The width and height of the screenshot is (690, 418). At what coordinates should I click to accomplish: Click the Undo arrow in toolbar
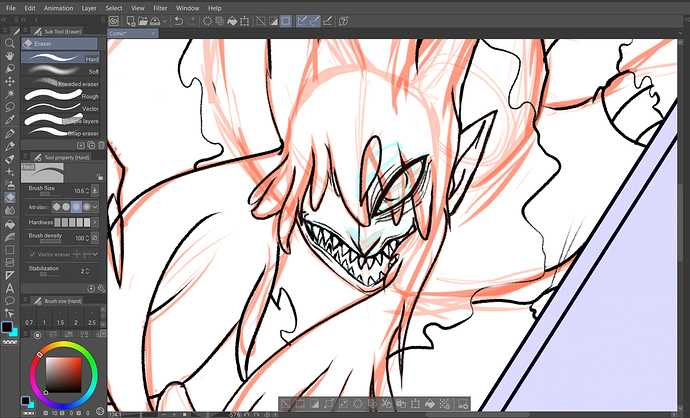(178, 20)
